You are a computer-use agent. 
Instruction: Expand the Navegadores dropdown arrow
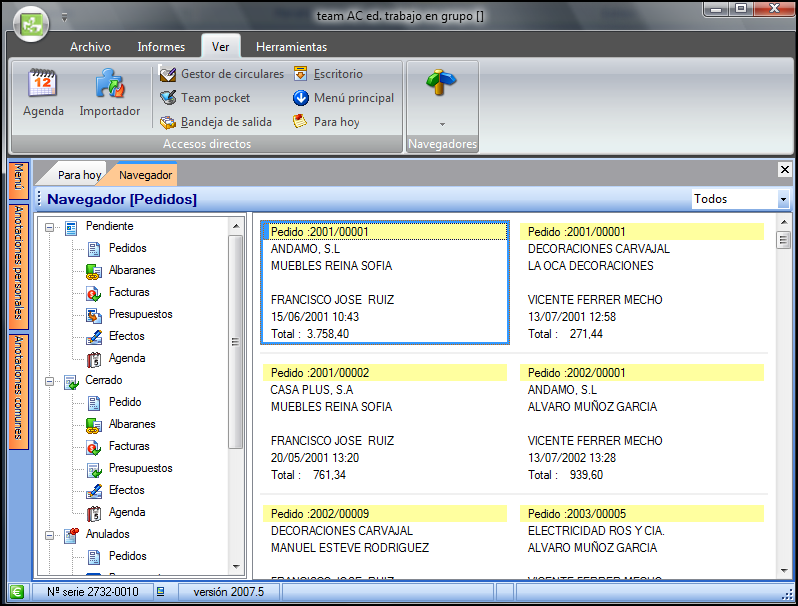click(x=442, y=124)
